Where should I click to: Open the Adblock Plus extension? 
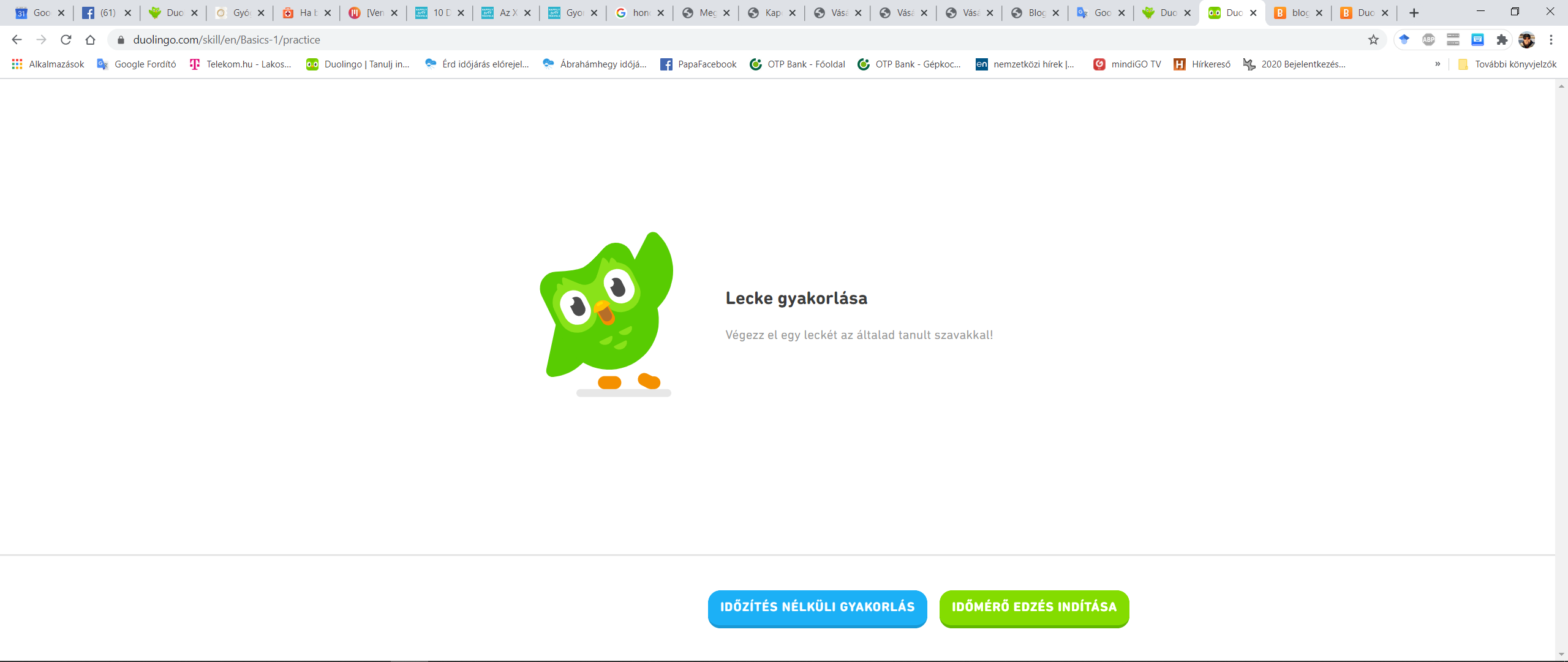click(x=1428, y=40)
